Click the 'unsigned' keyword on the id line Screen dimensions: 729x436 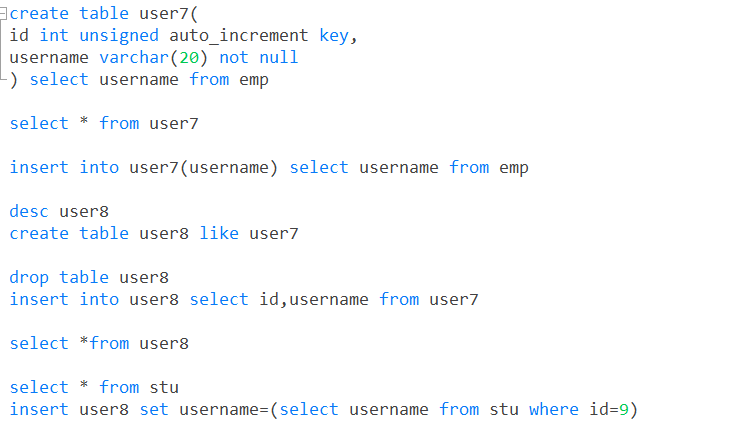(x=119, y=36)
